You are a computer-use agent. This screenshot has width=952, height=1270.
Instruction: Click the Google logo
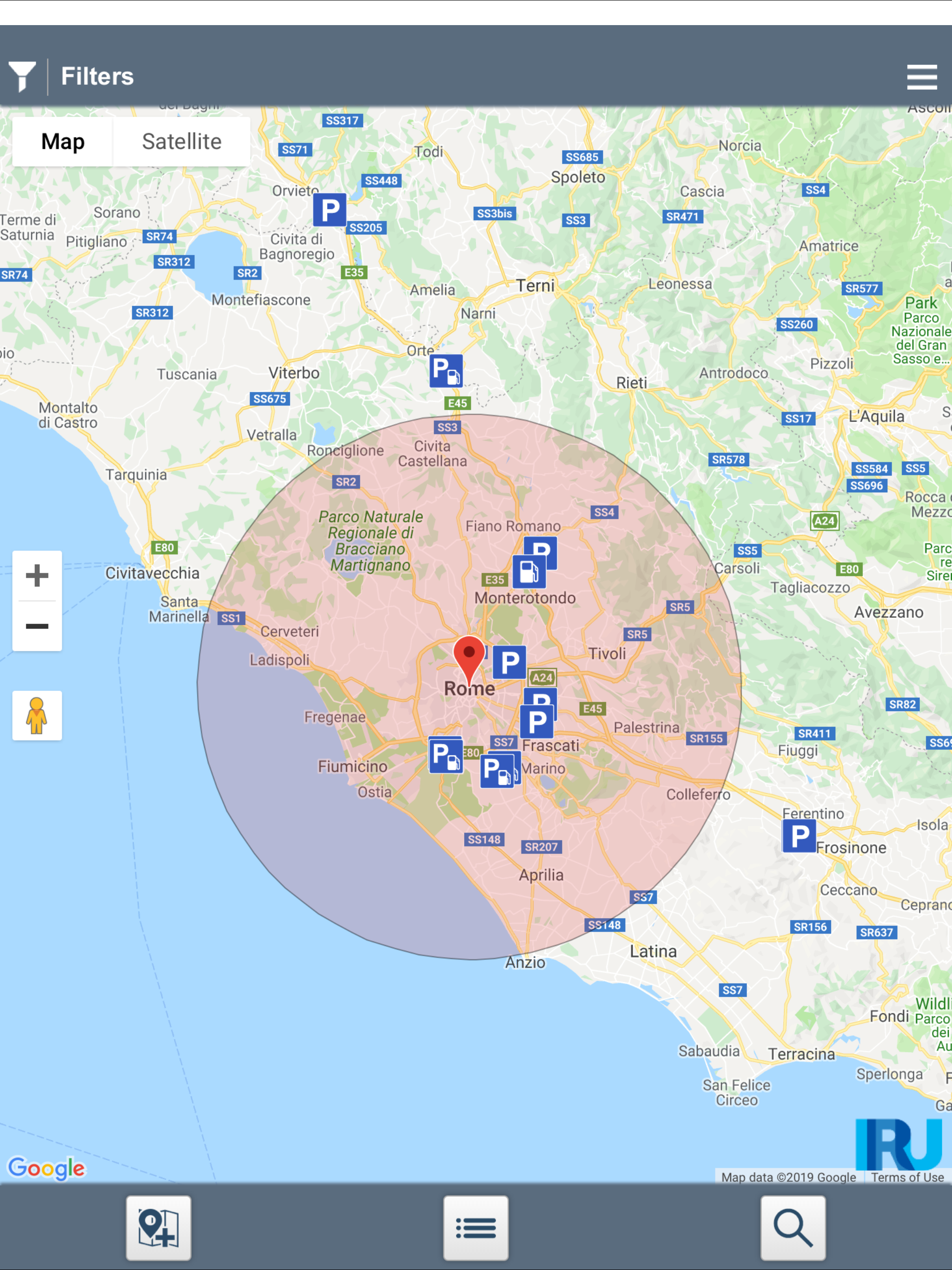coord(46,1168)
